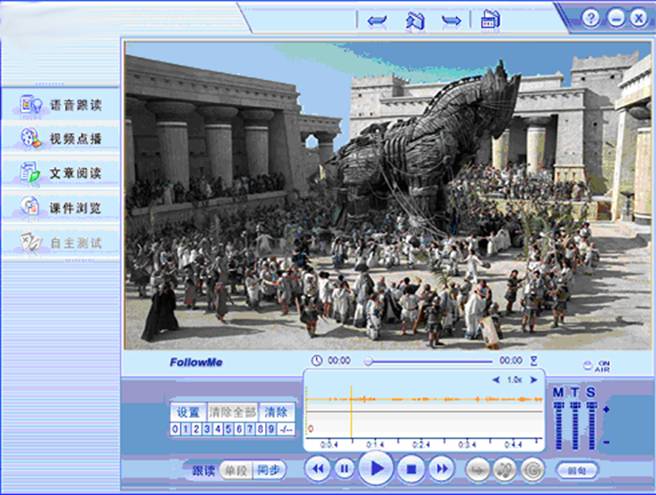The image size is (656, 495).
Task: Open the help question mark button
Action: coord(590,18)
